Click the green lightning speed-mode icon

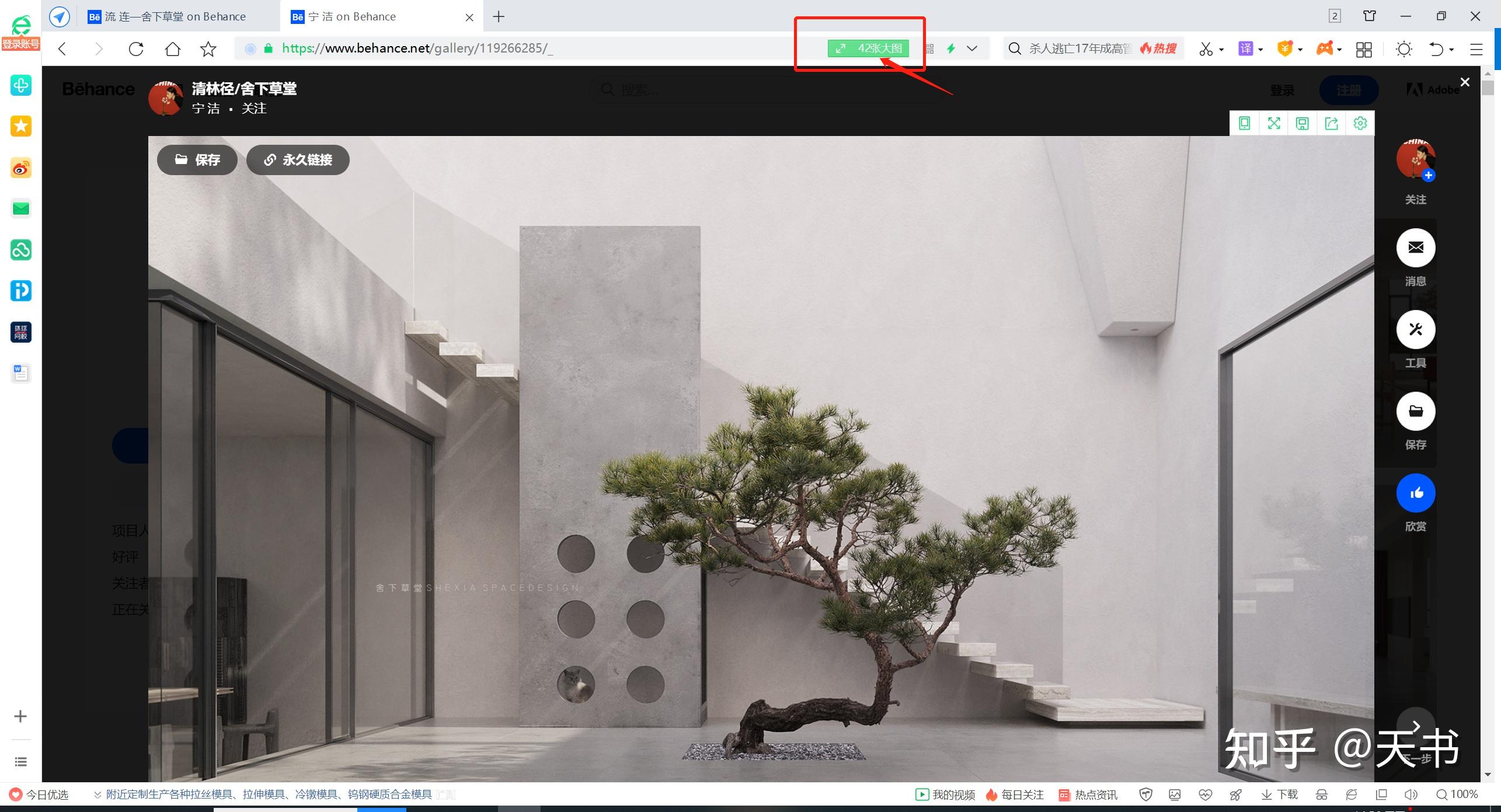(x=951, y=48)
